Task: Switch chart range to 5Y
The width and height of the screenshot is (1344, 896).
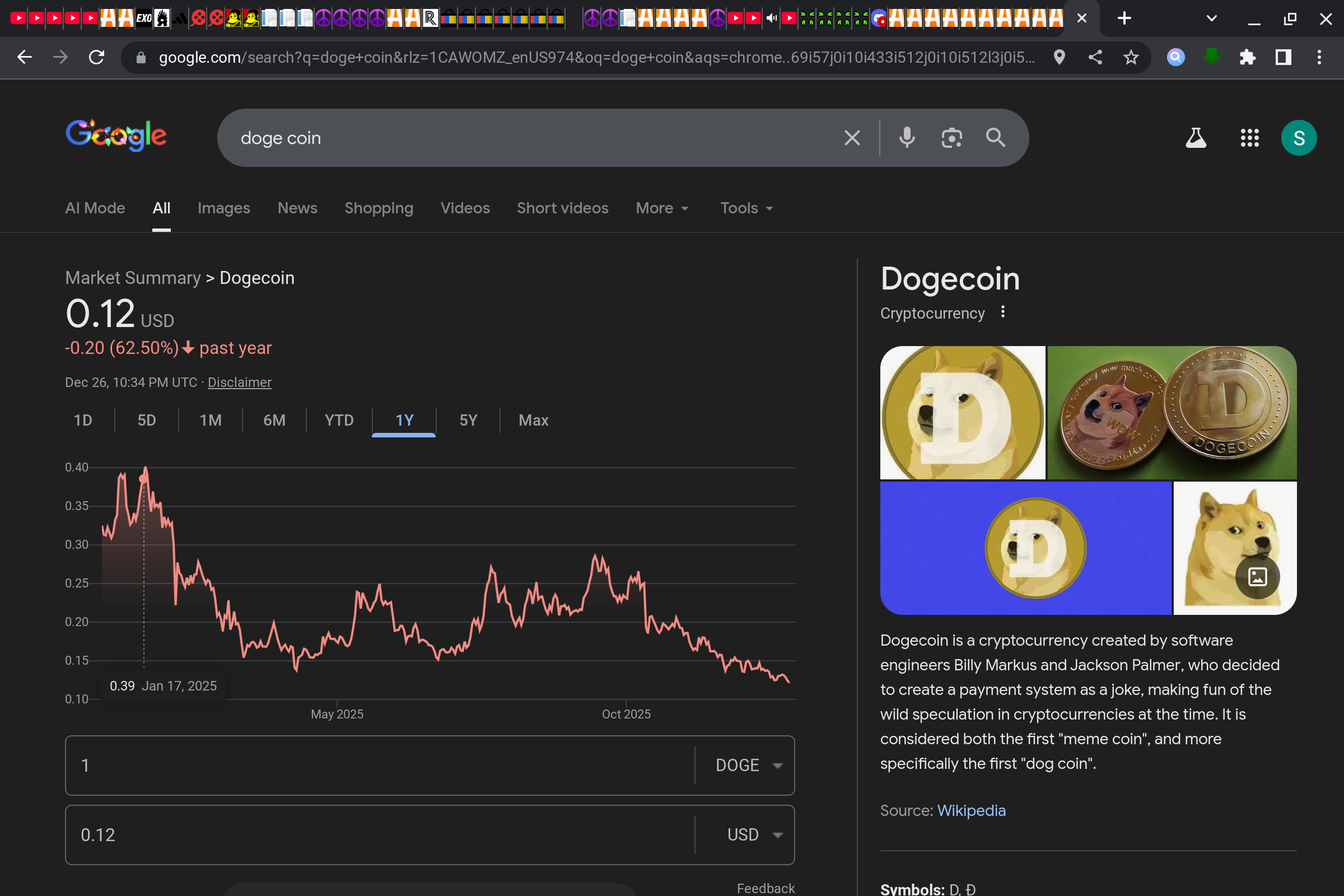Action: tap(468, 421)
